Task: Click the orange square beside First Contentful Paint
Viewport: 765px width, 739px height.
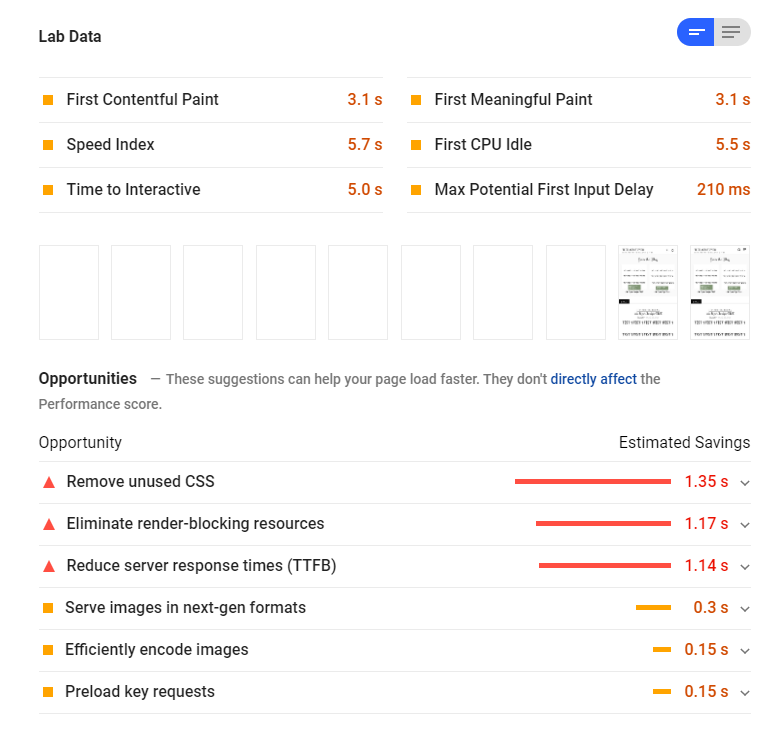Action: tap(48, 100)
